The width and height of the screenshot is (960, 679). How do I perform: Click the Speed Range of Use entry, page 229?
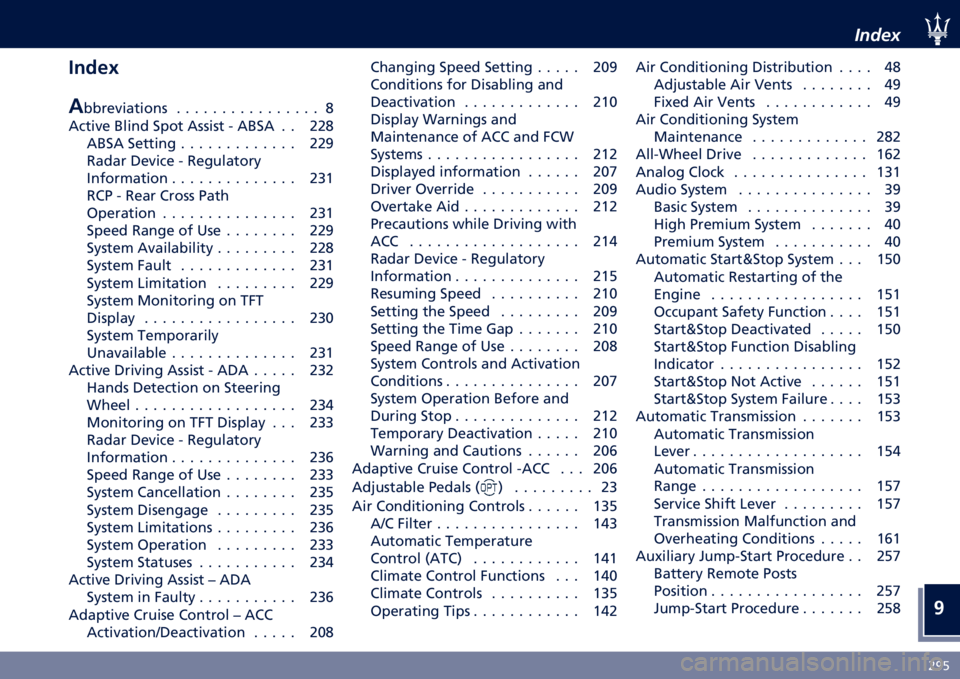pyautogui.click(x=210, y=231)
